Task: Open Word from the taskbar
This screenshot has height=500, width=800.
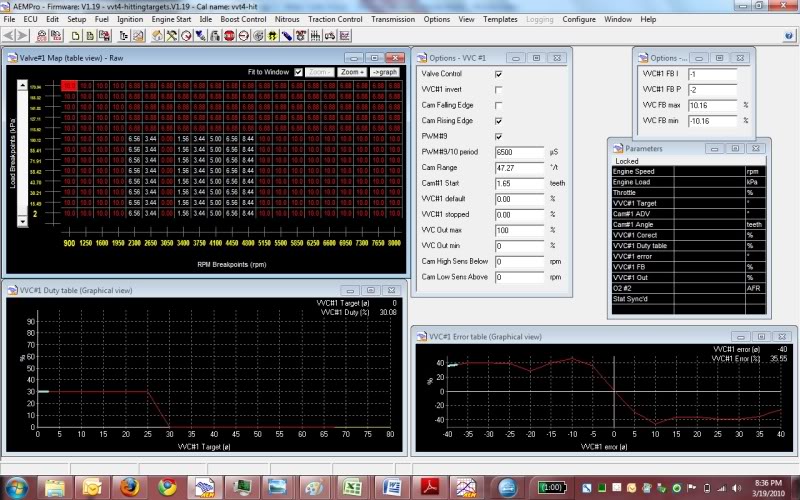Action: coord(391,487)
